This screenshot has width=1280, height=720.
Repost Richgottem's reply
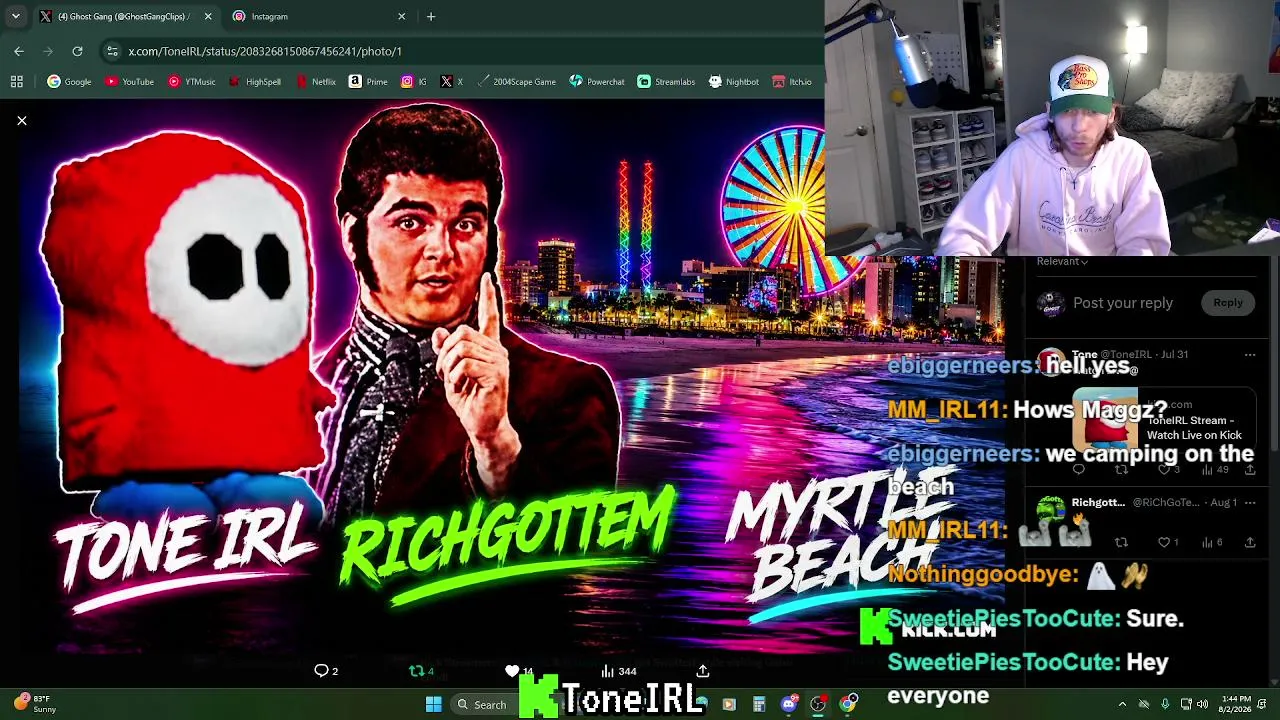point(1121,543)
